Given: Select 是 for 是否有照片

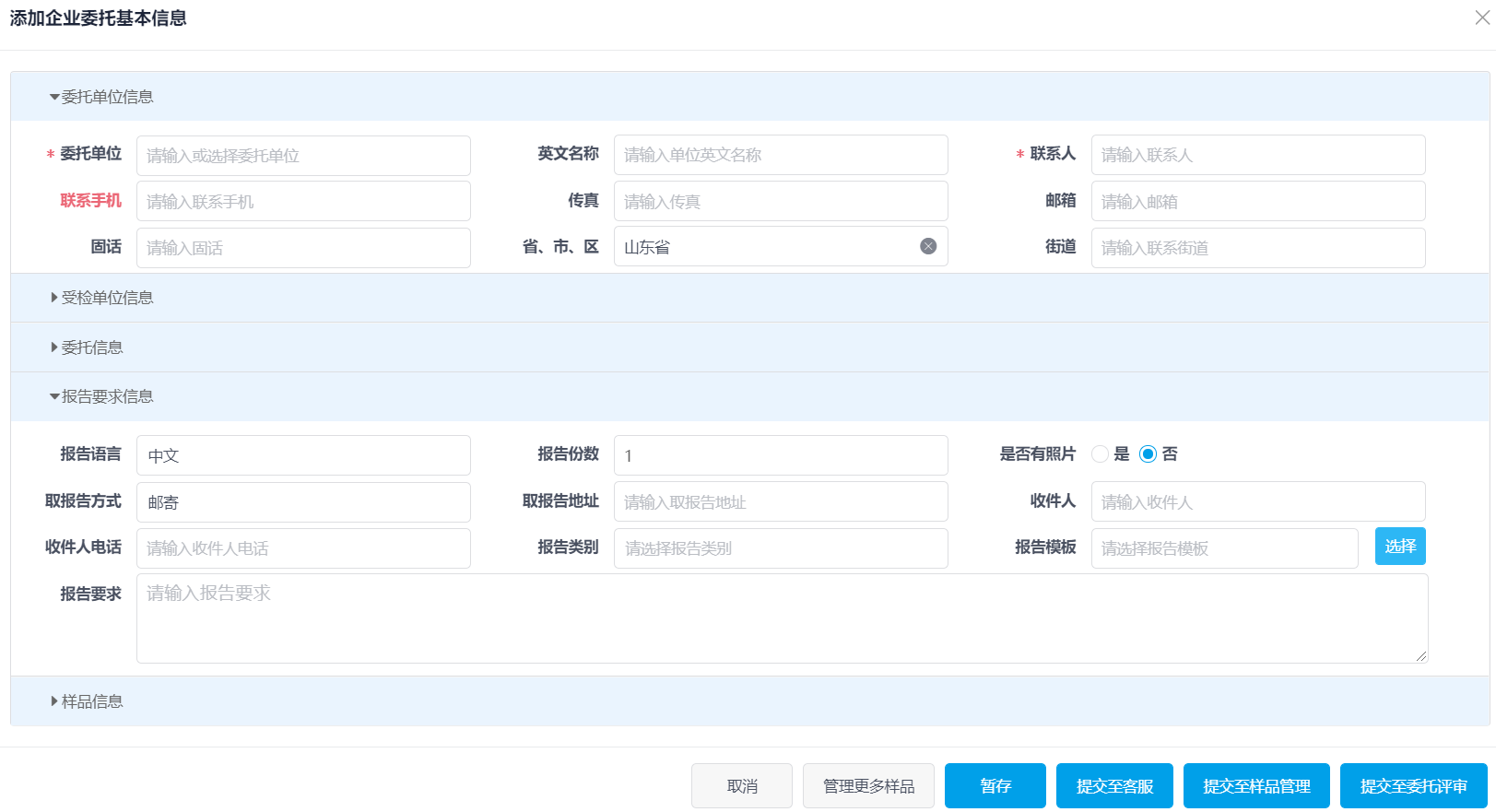Looking at the screenshot, I should (x=1100, y=453).
